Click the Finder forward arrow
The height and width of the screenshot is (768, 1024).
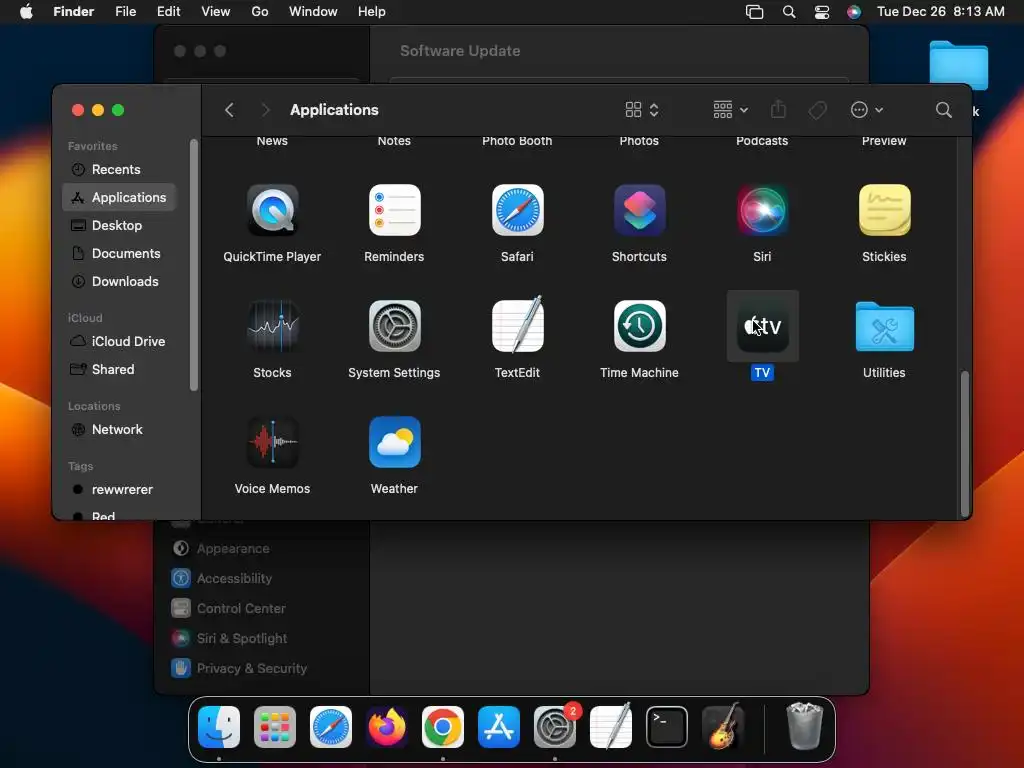point(265,110)
